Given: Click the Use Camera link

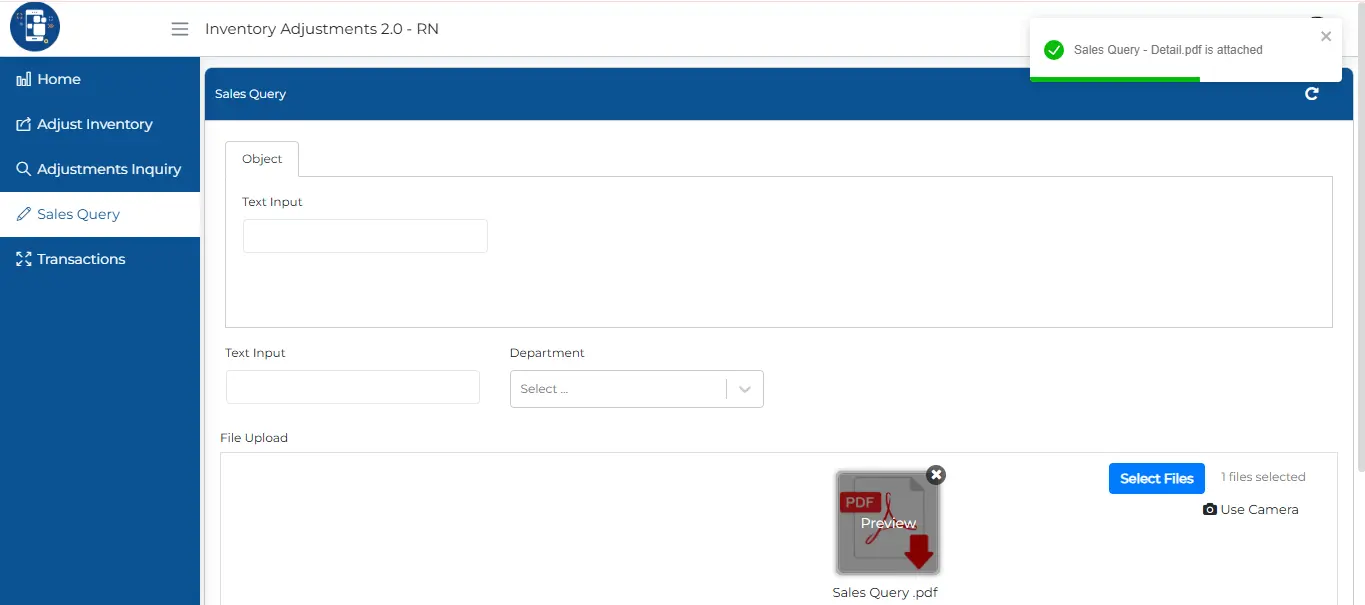Looking at the screenshot, I should [x=1258, y=509].
